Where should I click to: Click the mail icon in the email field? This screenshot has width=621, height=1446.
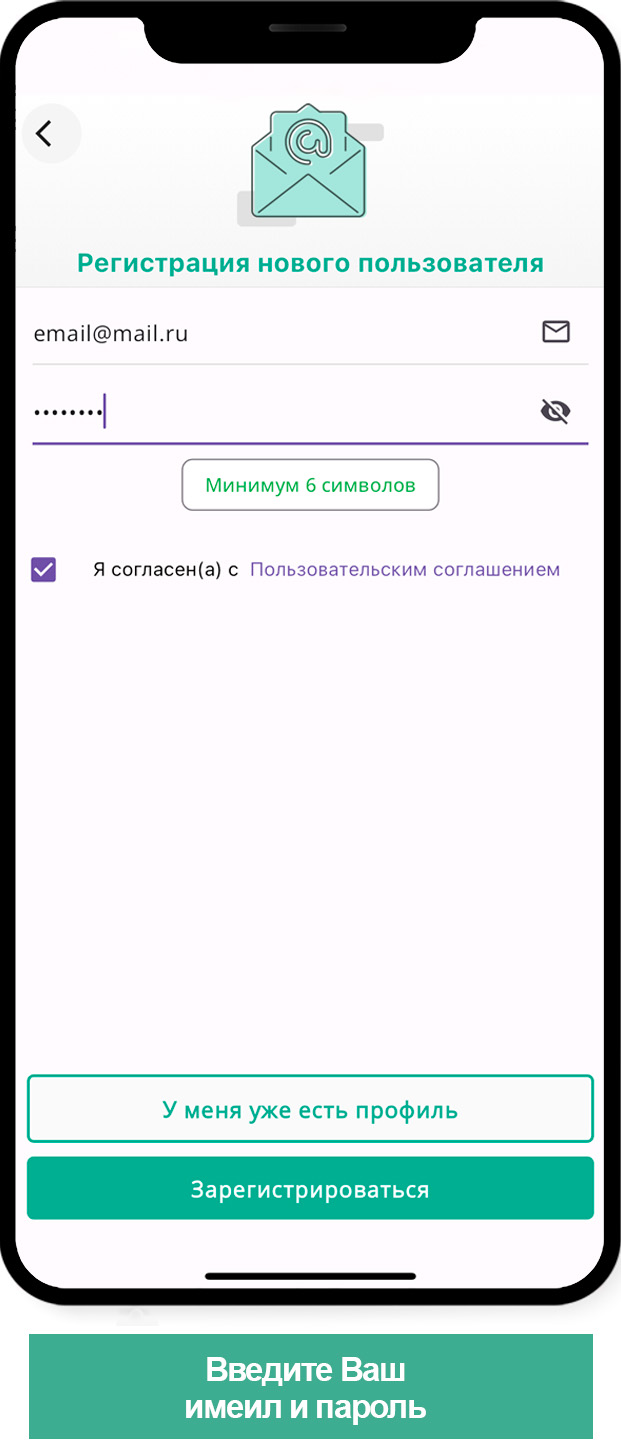[556, 332]
